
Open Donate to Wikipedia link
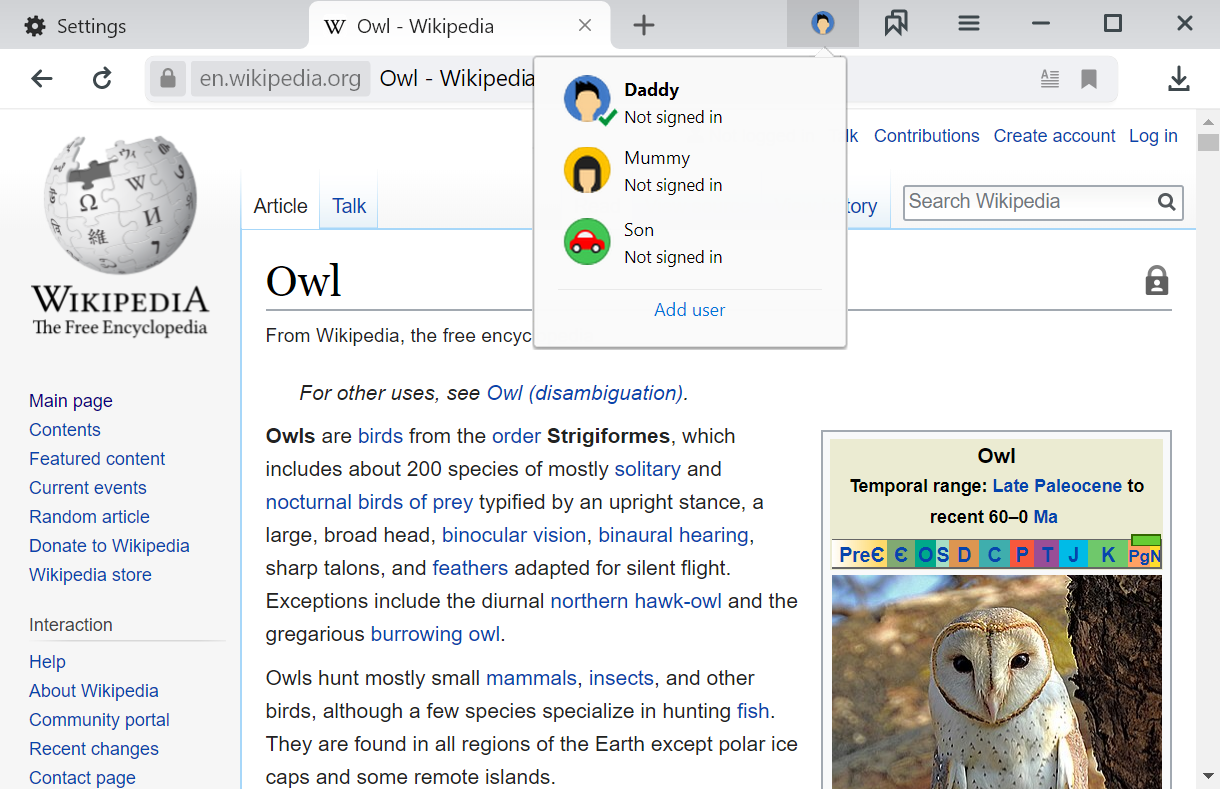tap(109, 546)
